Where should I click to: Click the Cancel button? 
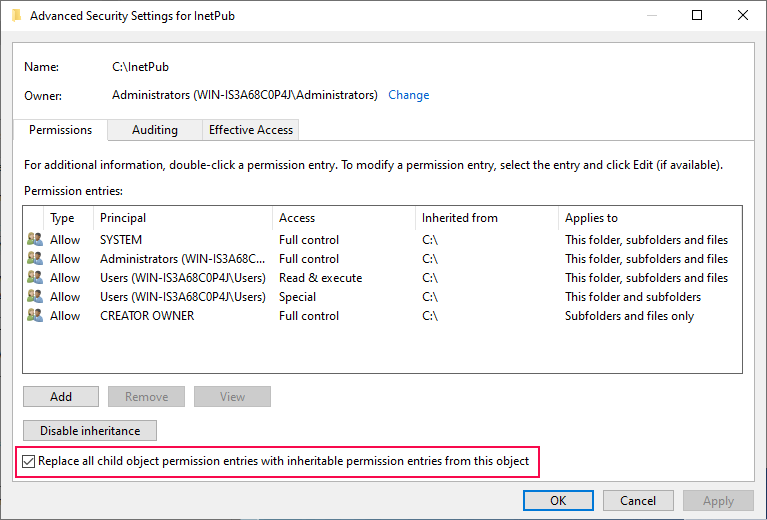coord(638,501)
